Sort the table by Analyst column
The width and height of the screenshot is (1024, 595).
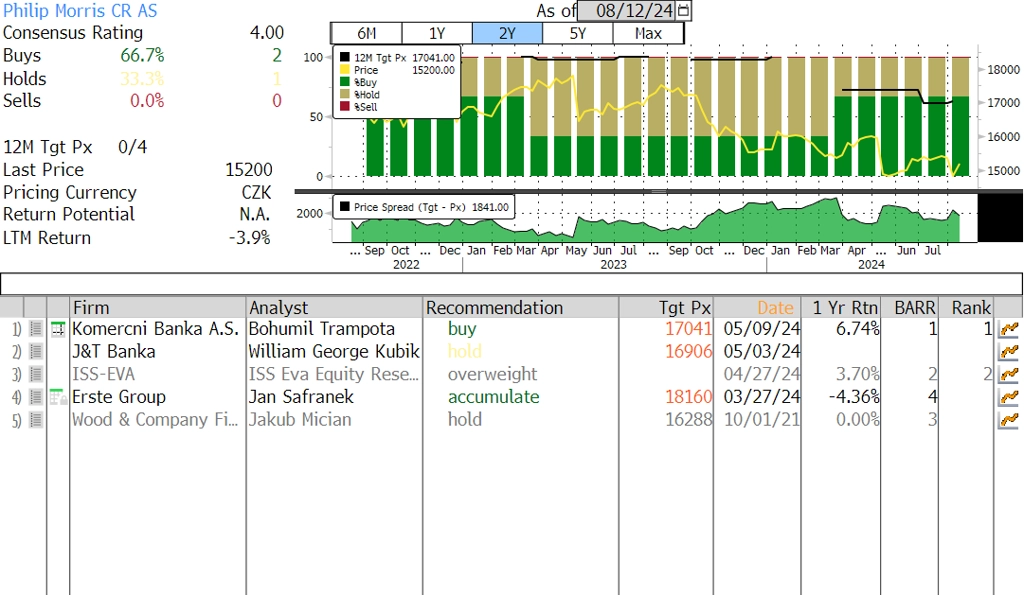pos(334,308)
